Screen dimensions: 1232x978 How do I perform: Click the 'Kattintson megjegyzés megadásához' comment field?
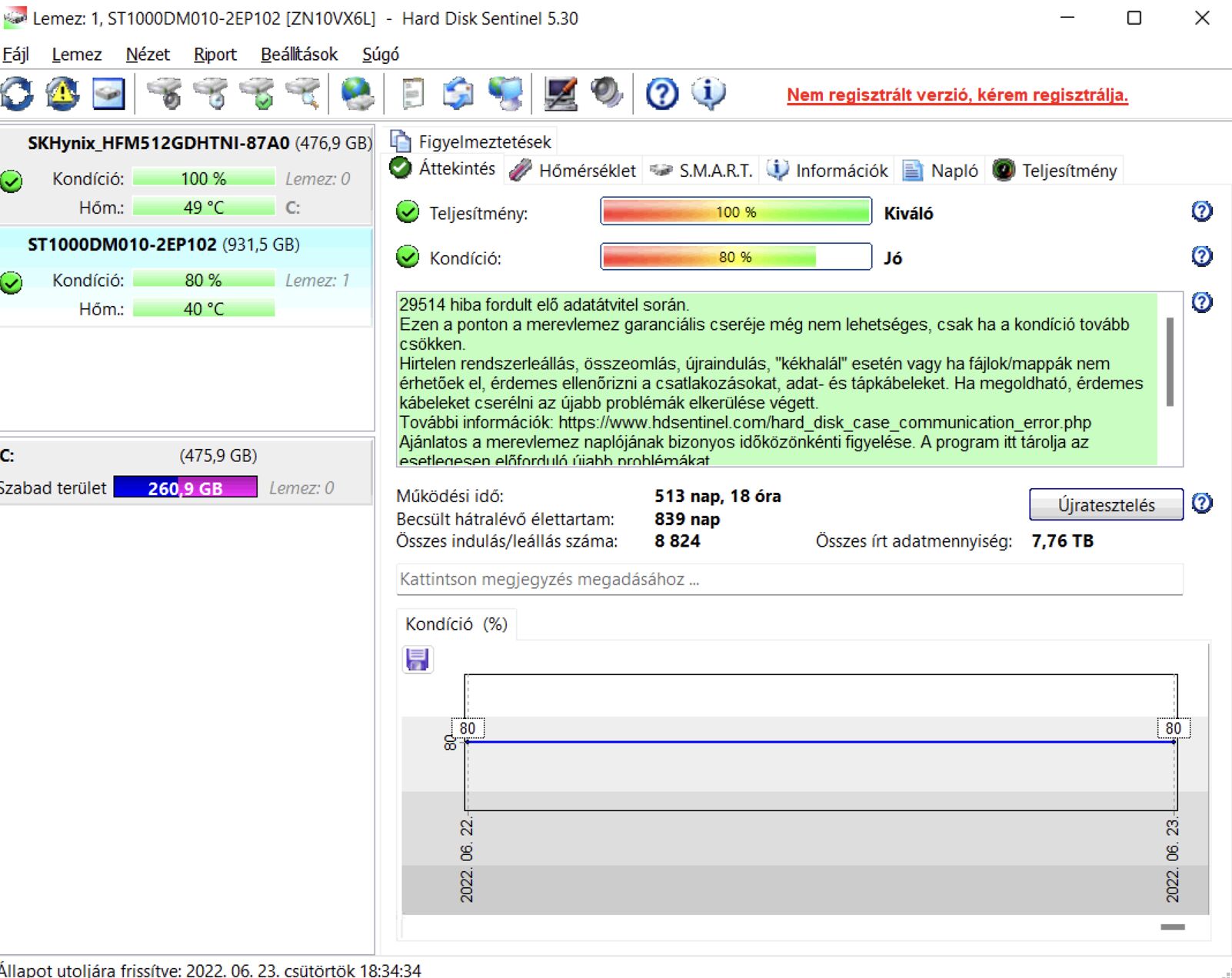(788, 580)
